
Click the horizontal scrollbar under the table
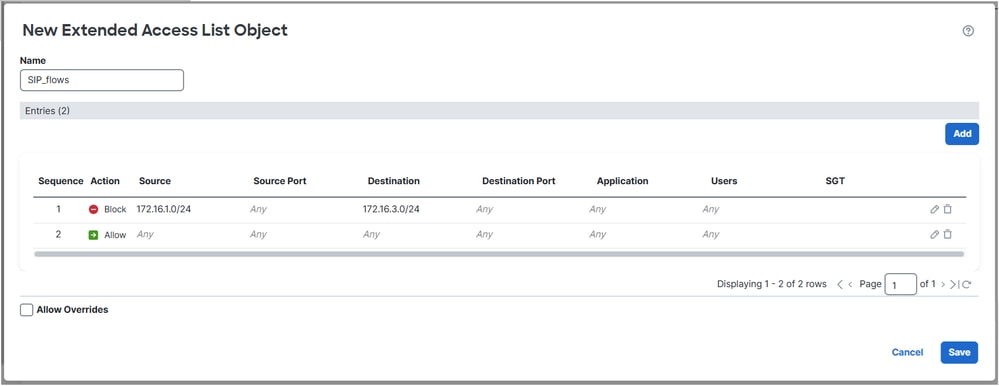pyautogui.click(x=499, y=254)
